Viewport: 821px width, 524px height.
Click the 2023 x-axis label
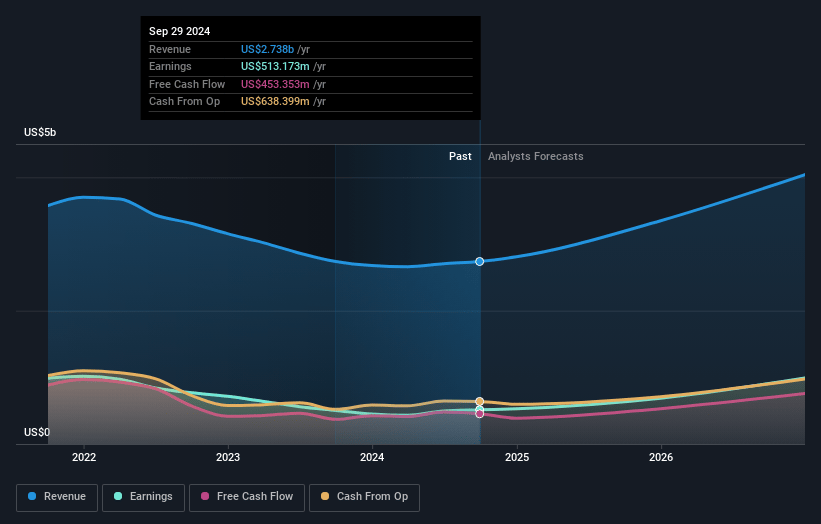point(228,457)
